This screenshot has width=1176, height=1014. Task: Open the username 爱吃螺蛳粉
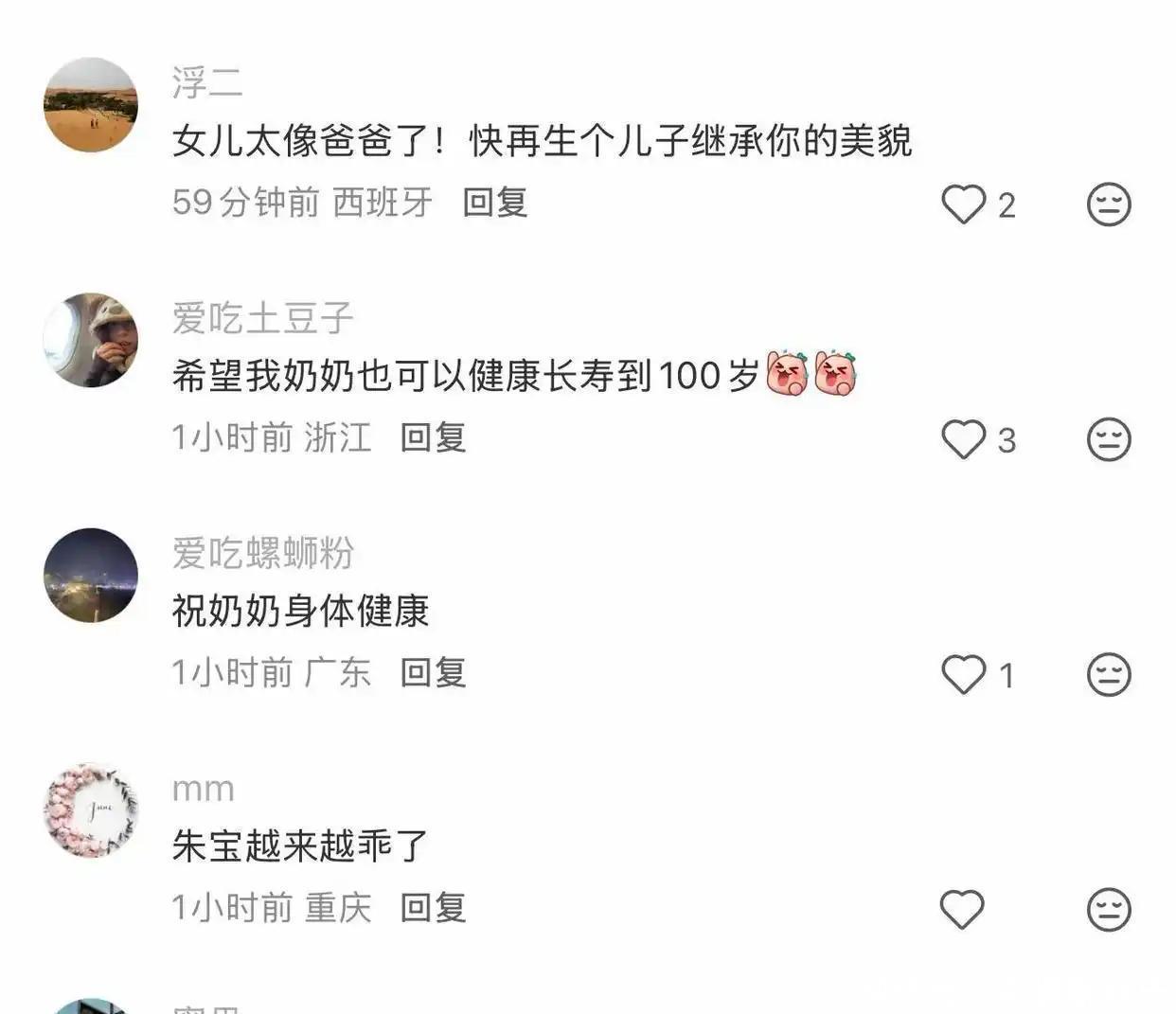[262, 553]
